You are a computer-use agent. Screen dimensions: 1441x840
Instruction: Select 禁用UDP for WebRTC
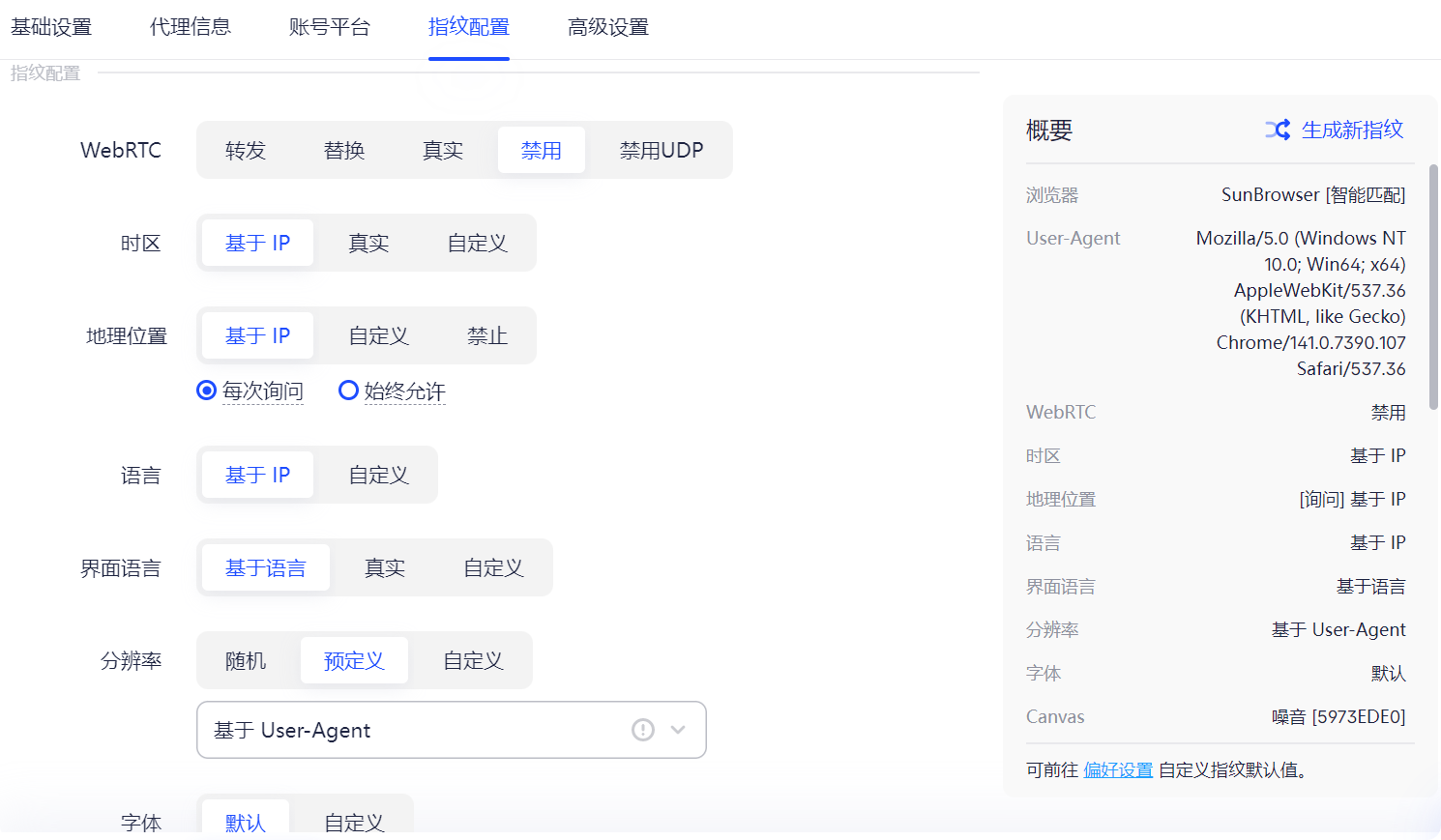(662, 150)
